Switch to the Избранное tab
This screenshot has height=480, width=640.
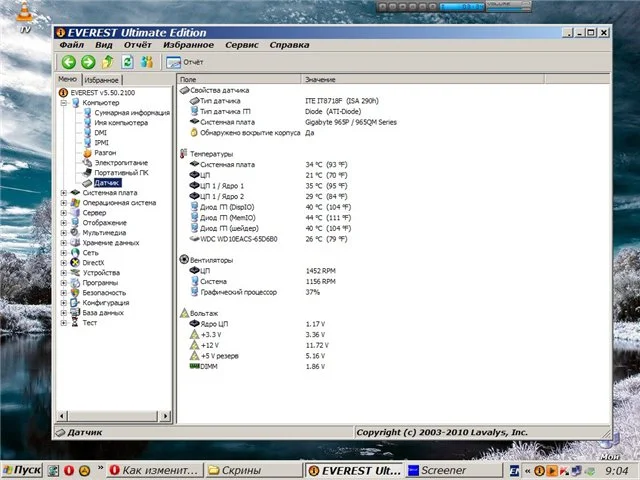pyautogui.click(x=102, y=80)
